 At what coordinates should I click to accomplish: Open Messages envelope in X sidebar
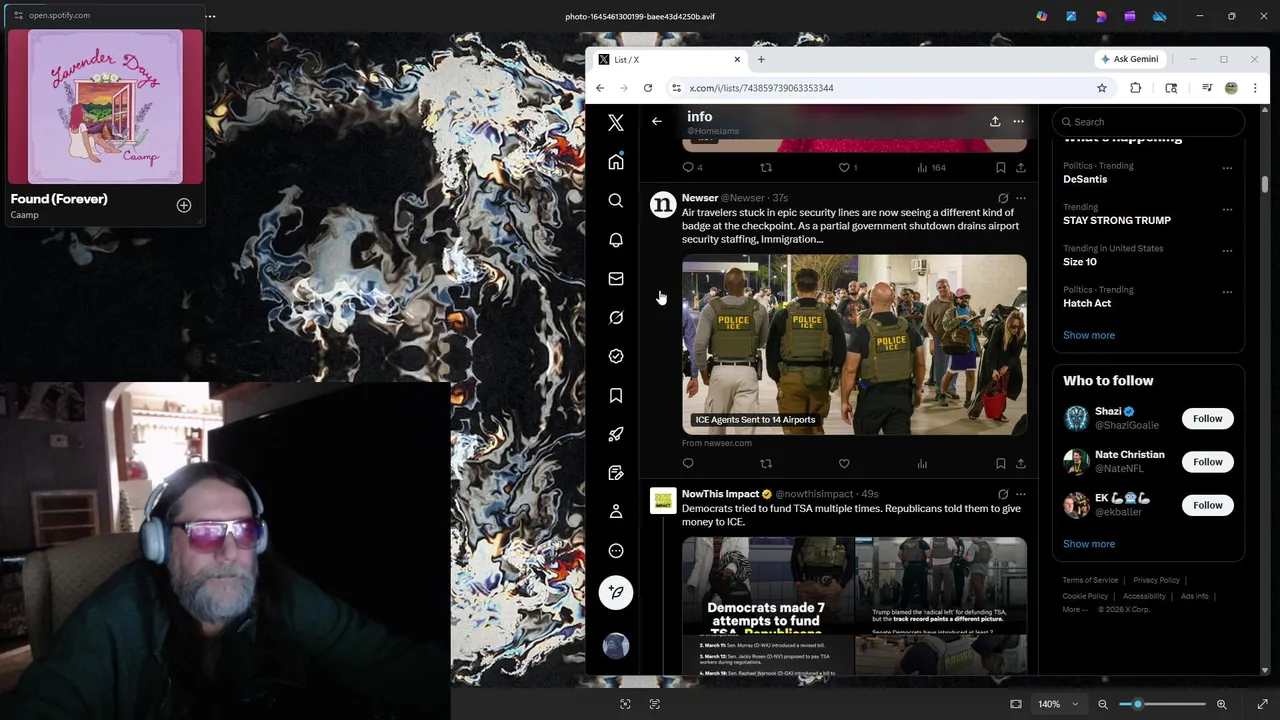pyautogui.click(x=616, y=279)
